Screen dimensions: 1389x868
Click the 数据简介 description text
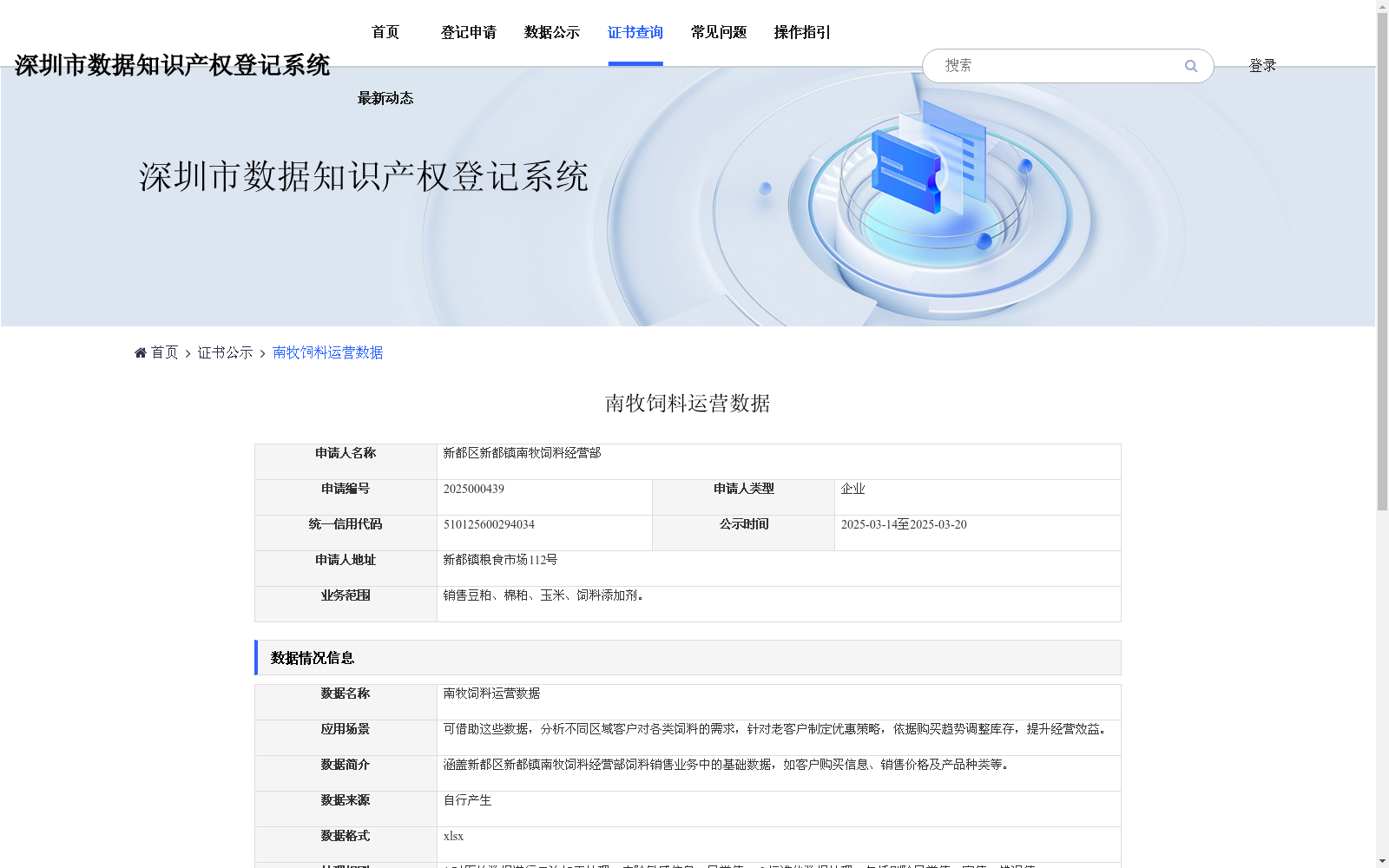pyautogui.click(x=728, y=765)
